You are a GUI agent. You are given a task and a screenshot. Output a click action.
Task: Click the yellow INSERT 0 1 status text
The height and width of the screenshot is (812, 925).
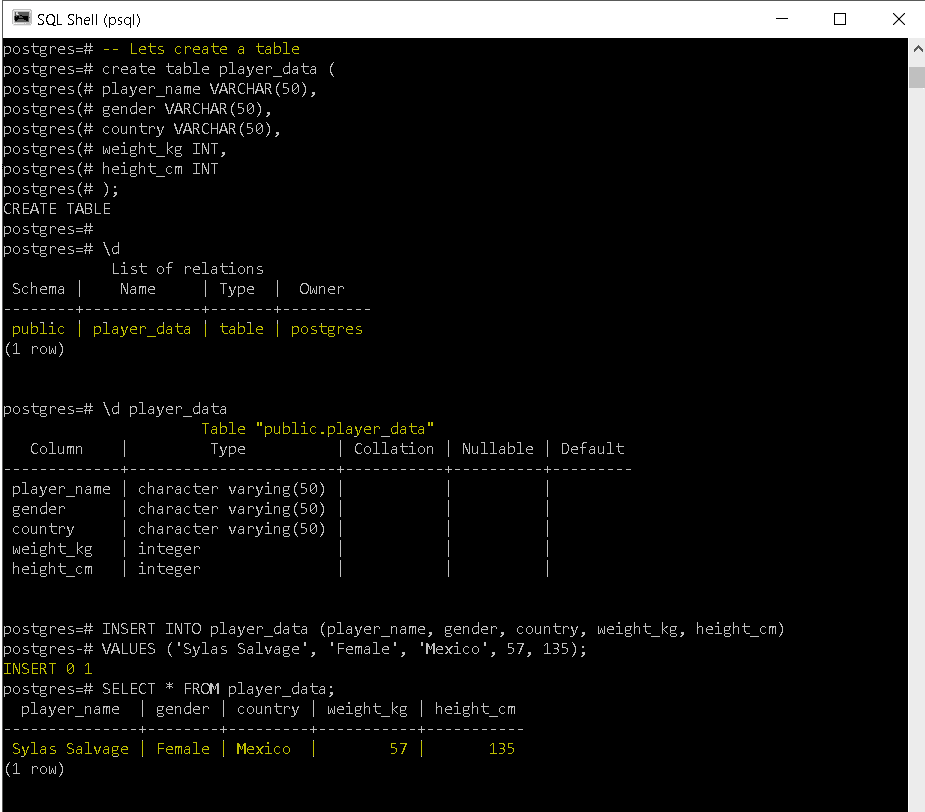(46, 668)
